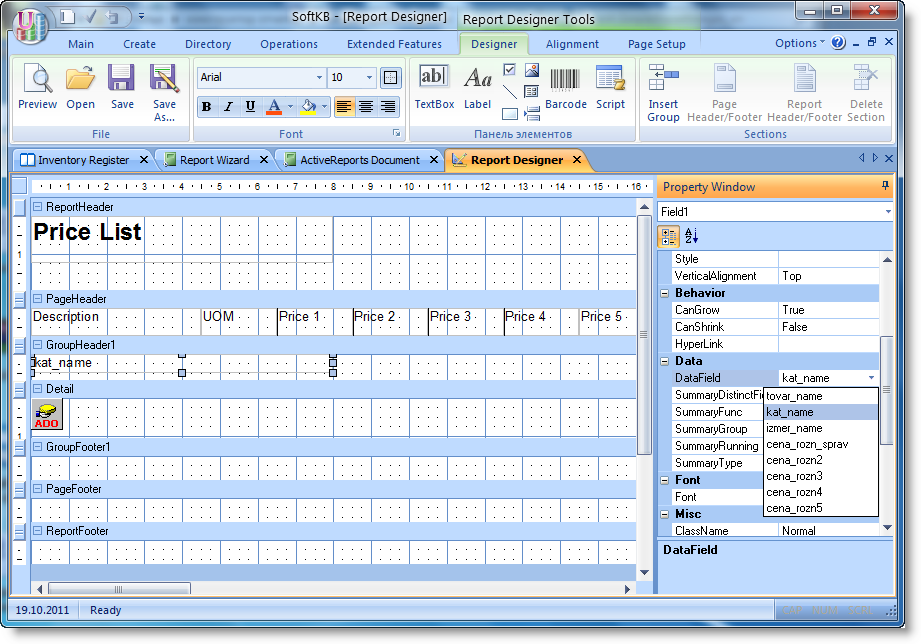The height and width of the screenshot is (644, 921).
Task: Open the Create ribbon tab
Action: [x=139, y=44]
